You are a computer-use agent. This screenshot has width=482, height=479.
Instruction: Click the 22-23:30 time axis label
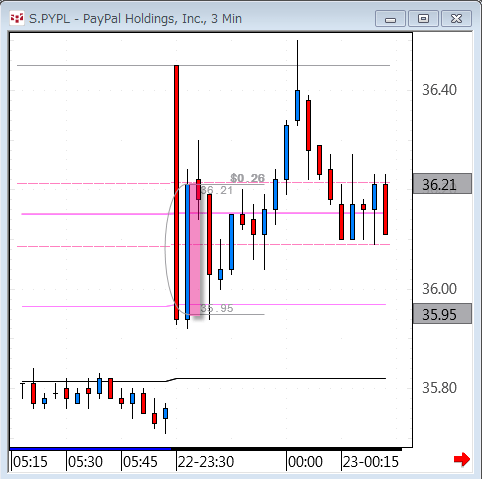(206, 462)
